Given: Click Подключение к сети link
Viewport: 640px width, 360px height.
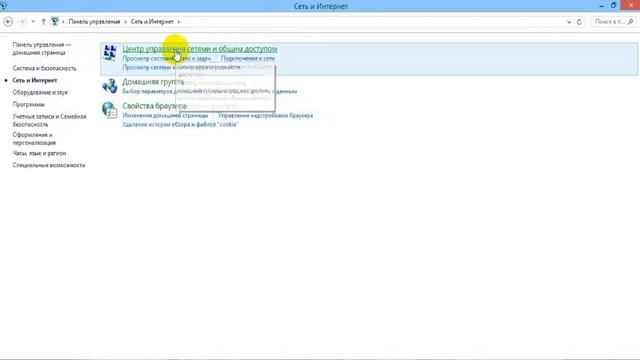Looking at the screenshot, I should (x=248, y=58).
